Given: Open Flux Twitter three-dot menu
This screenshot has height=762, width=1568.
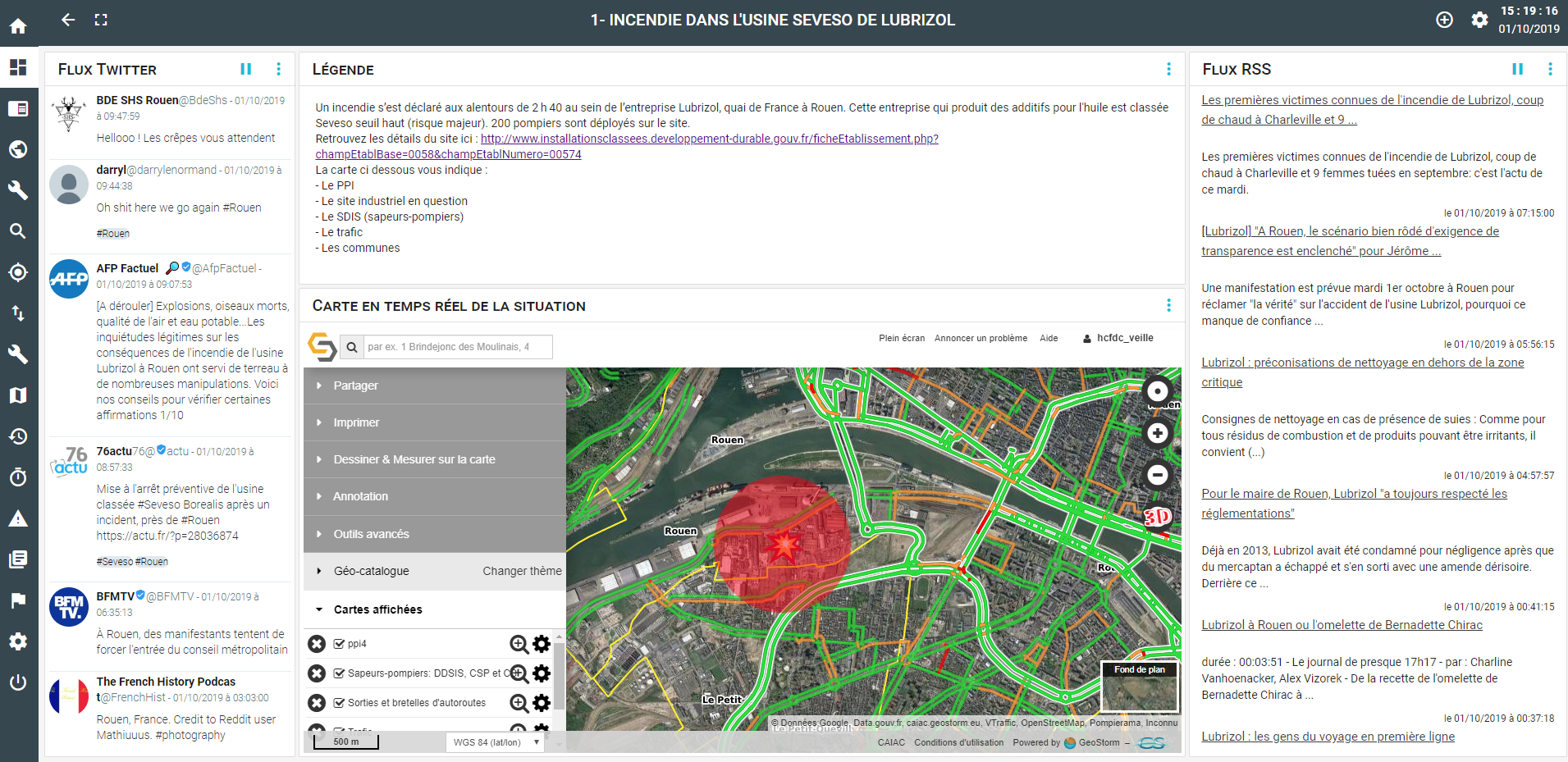Looking at the screenshot, I should click(x=279, y=69).
